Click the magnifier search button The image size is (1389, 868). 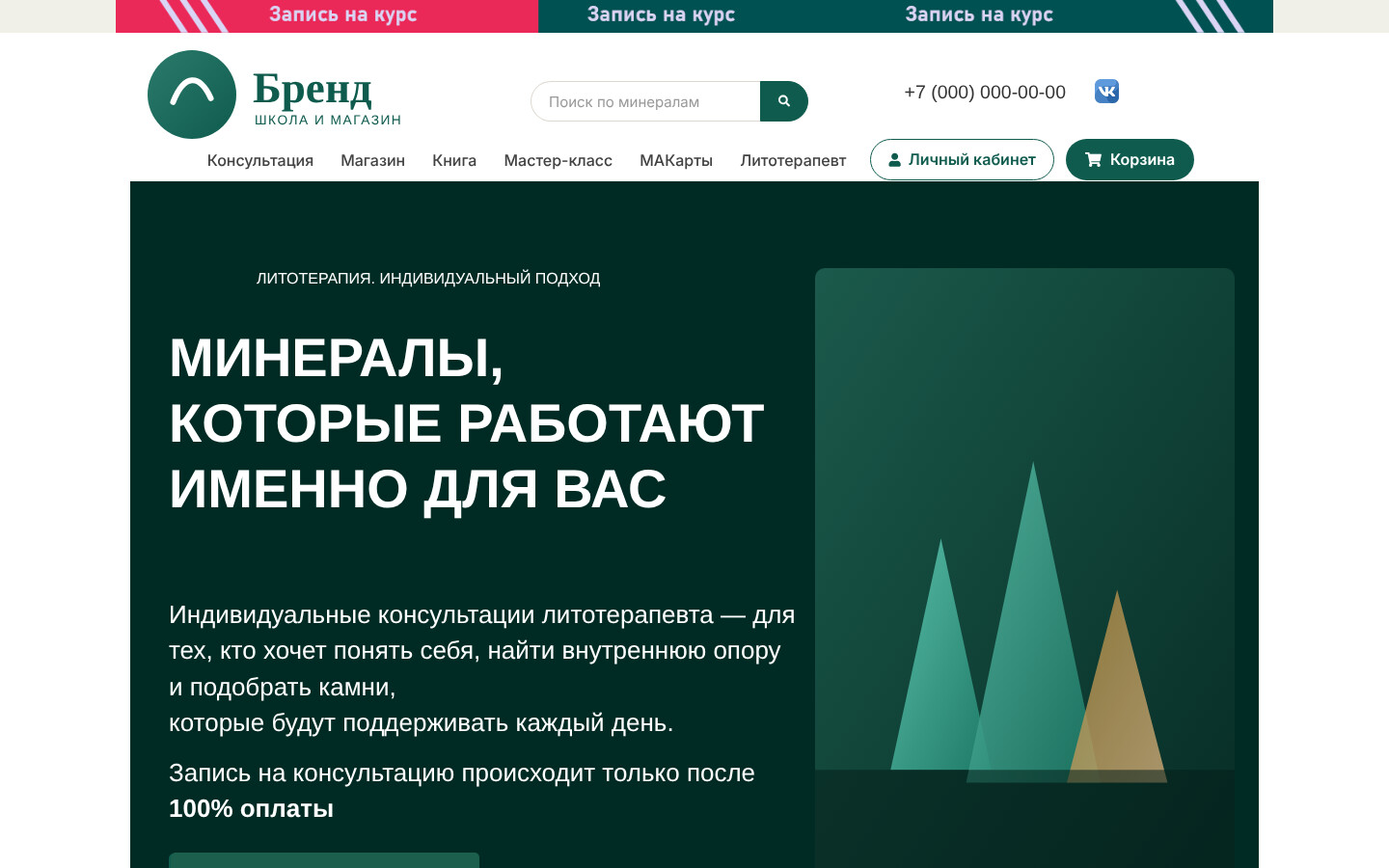(x=784, y=101)
